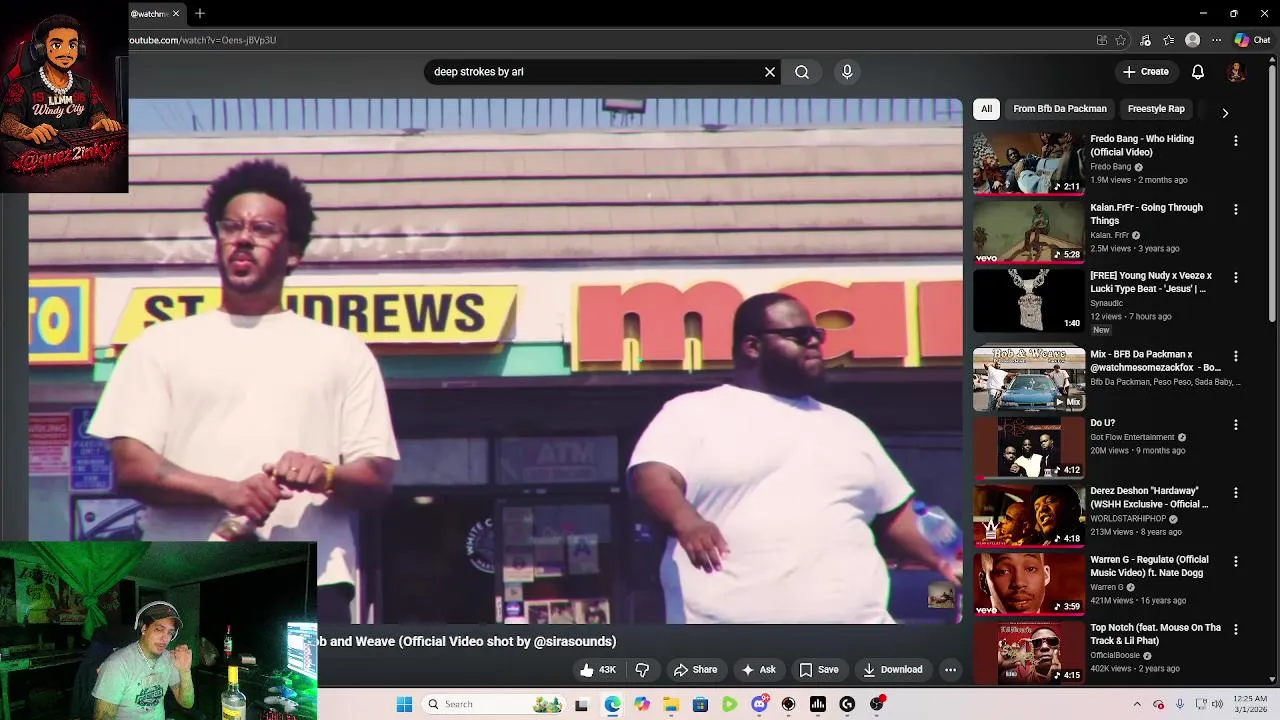Select the All filter chip
Screen dimensions: 1280x720
click(986, 109)
